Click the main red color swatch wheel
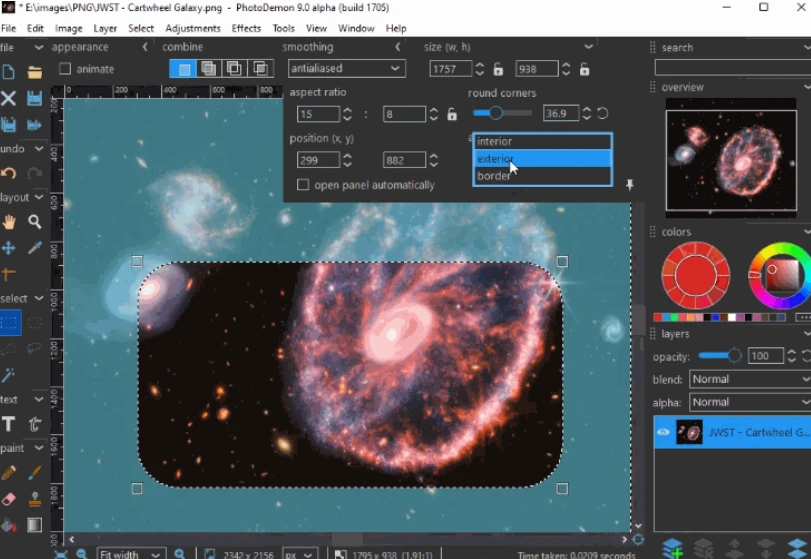The height and width of the screenshot is (559, 811). (x=696, y=275)
